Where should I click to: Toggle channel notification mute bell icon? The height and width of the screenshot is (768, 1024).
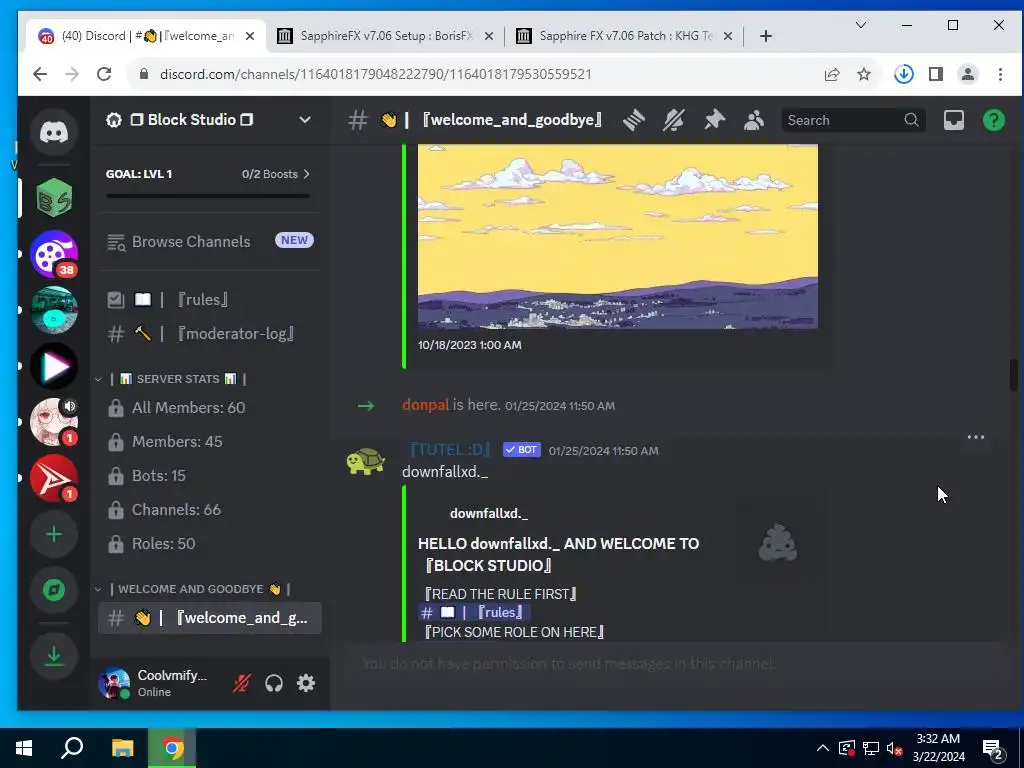tap(673, 120)
